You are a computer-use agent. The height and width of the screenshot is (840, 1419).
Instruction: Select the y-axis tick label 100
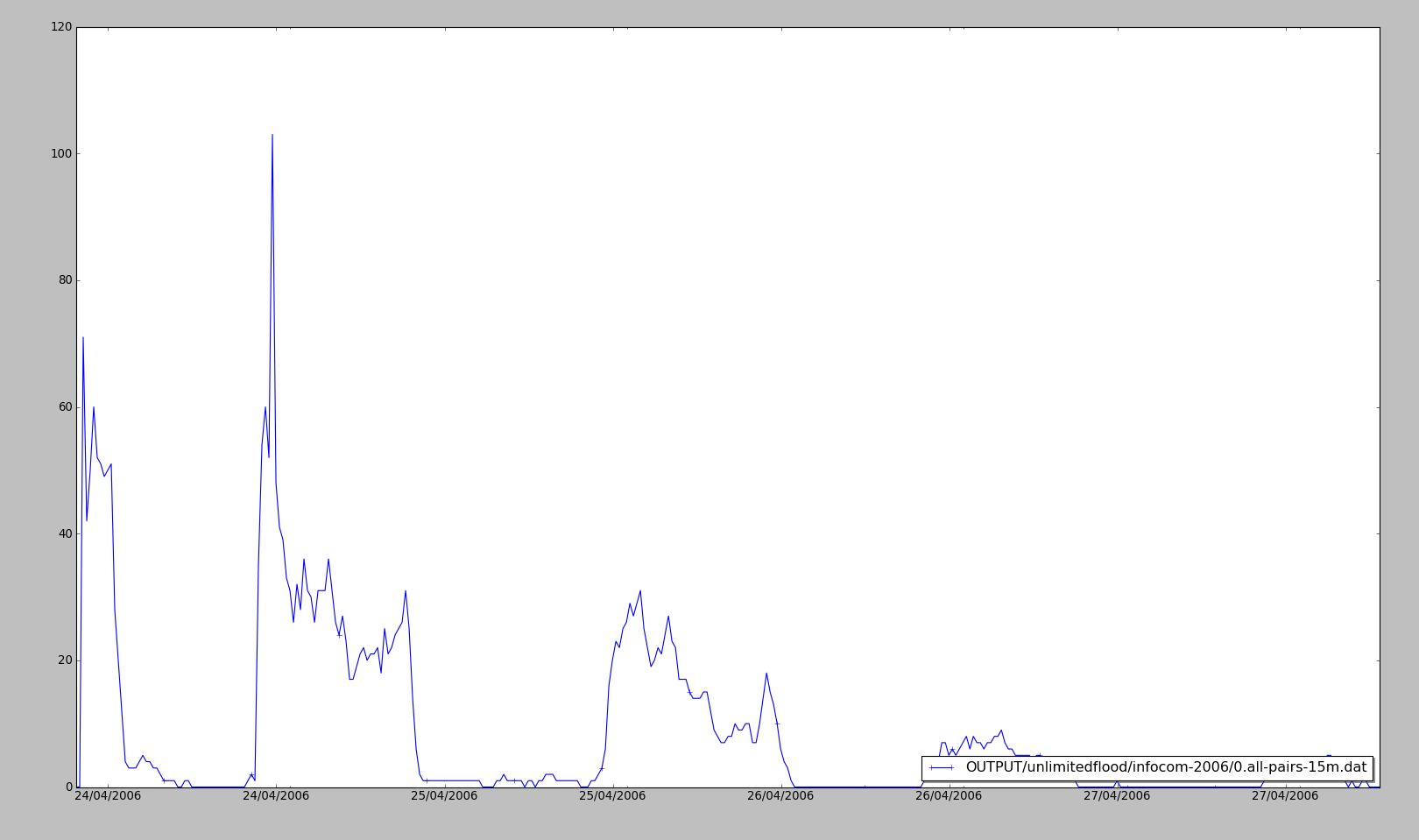[61, 154]
